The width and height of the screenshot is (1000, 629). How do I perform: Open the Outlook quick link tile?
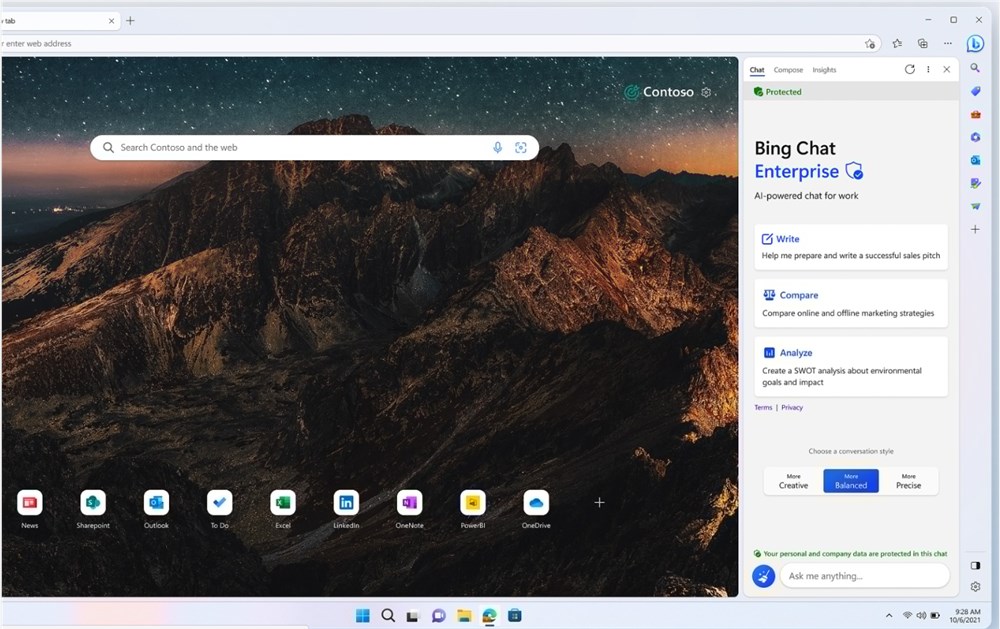pyautogui.click(x=156, y=508)
